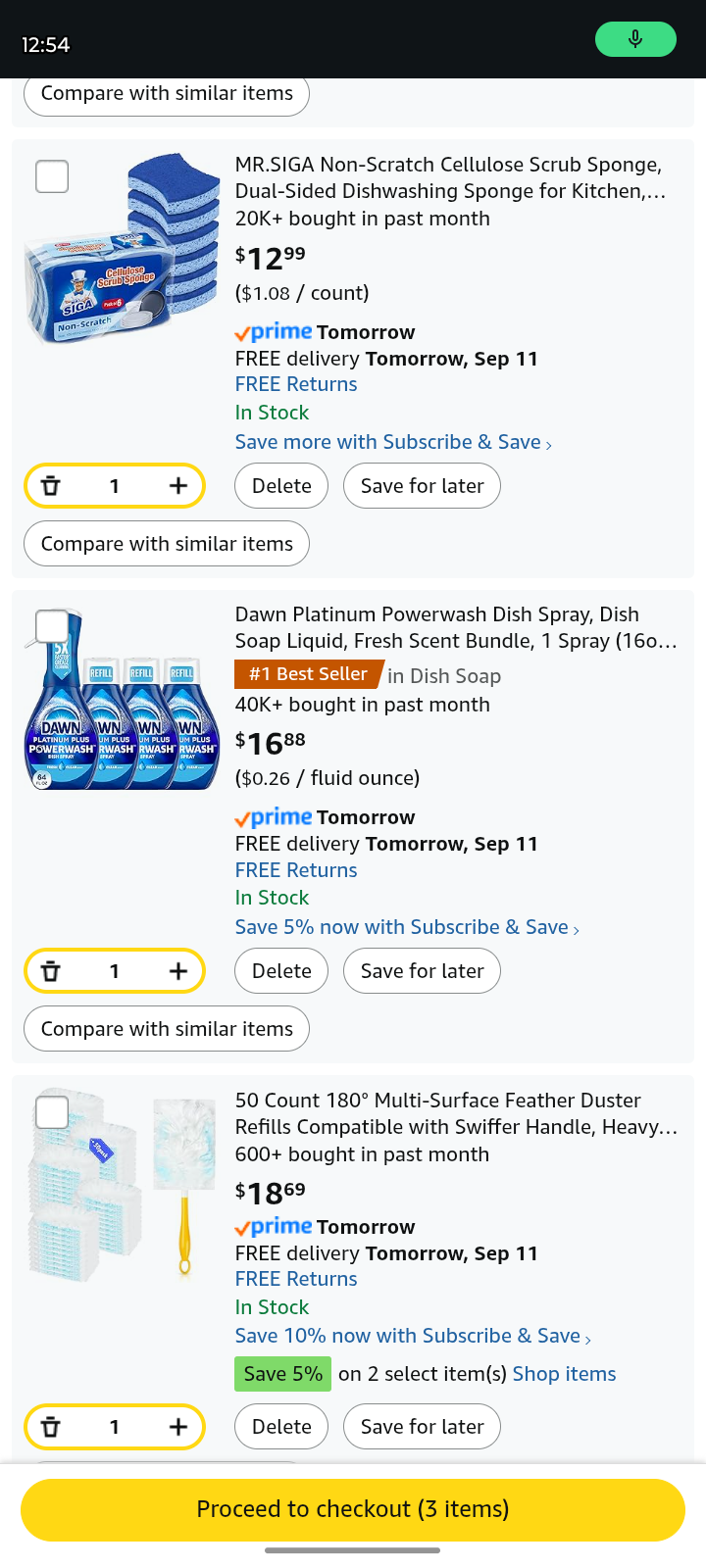Select the Feather Duster Refills checkbox
This screenshot has width=706, height=1568.
[x=52, y=1112]
